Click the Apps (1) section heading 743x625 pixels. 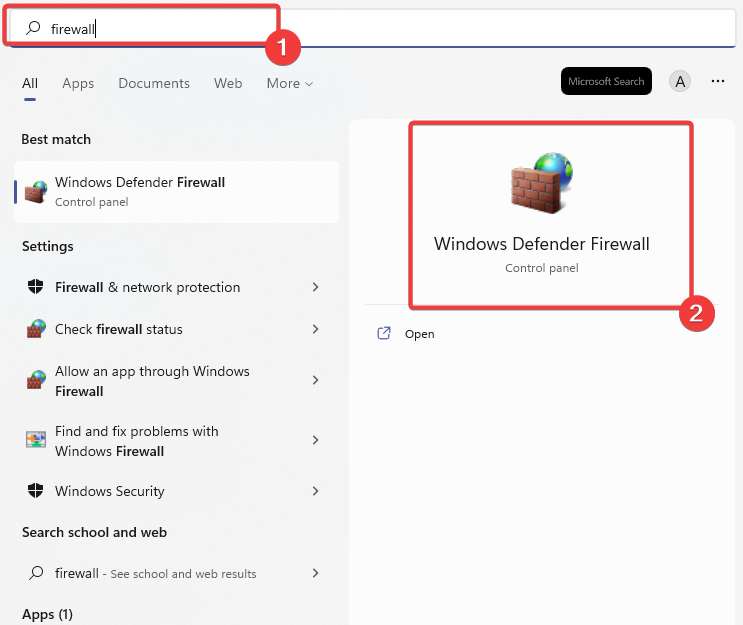point(47,615)
